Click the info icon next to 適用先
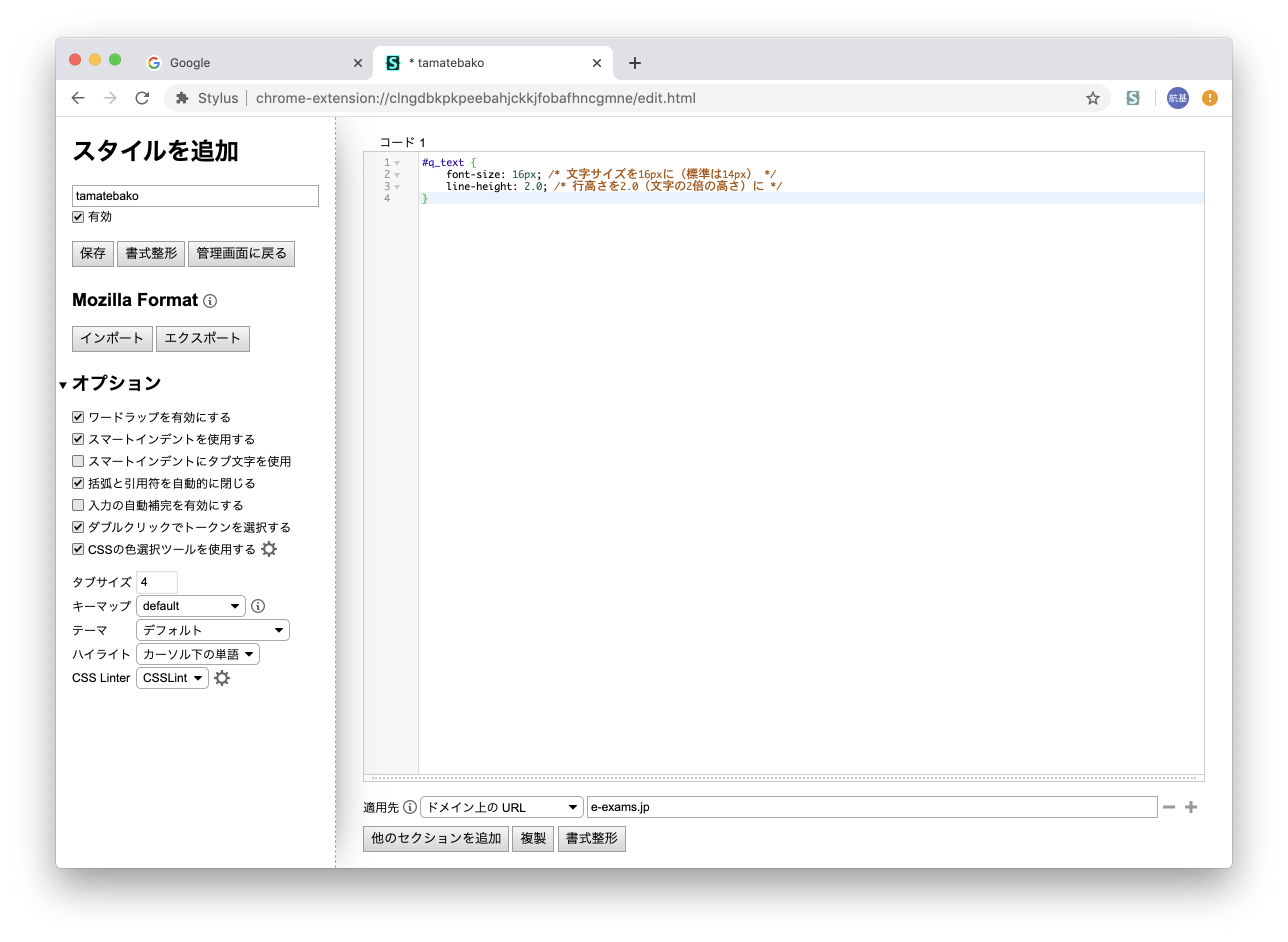Screen dimensions: 1288x942 [409, 806]
